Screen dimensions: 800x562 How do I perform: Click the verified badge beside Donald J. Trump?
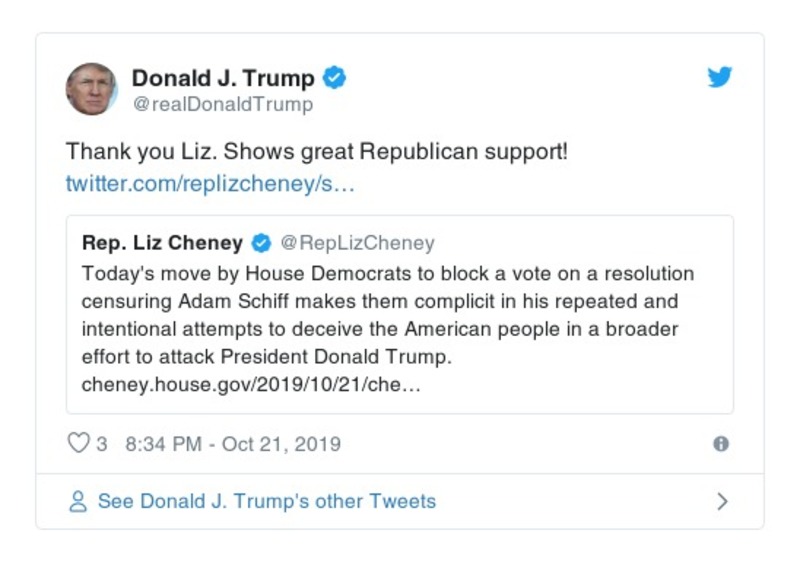[x=336, y=77]
